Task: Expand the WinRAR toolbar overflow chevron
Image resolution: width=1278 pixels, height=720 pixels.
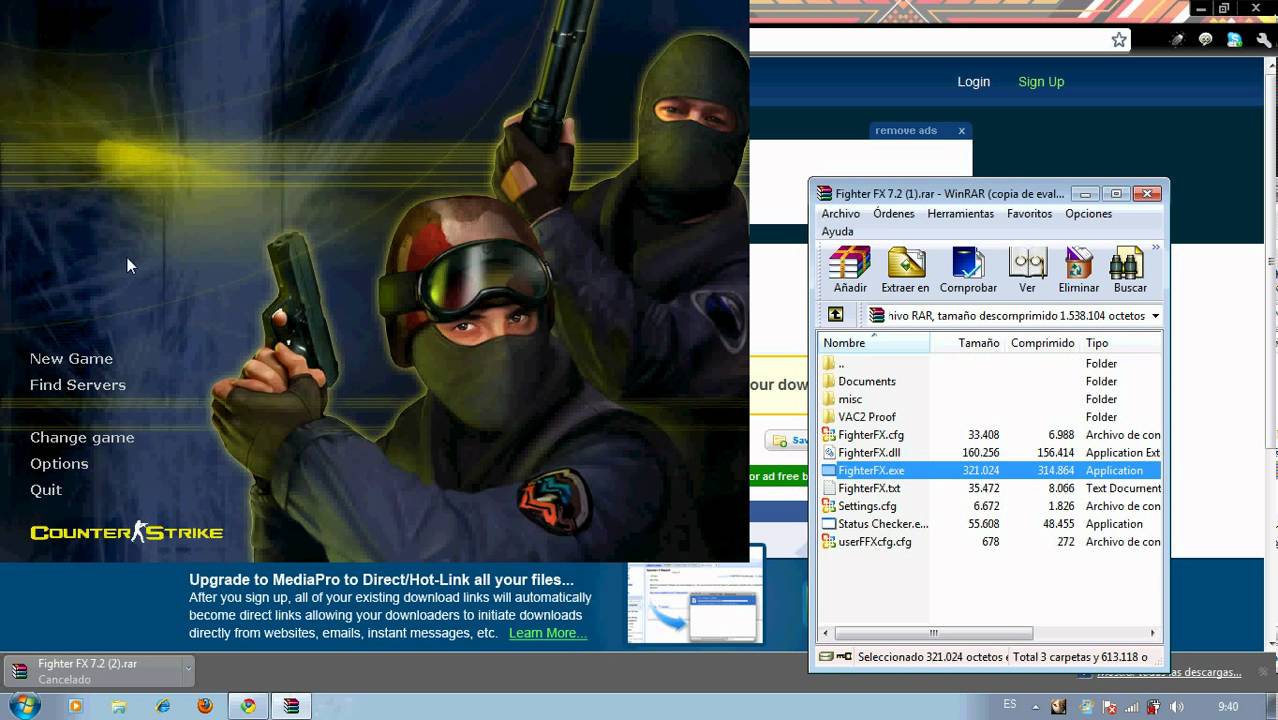Action: pos(1156,247)
